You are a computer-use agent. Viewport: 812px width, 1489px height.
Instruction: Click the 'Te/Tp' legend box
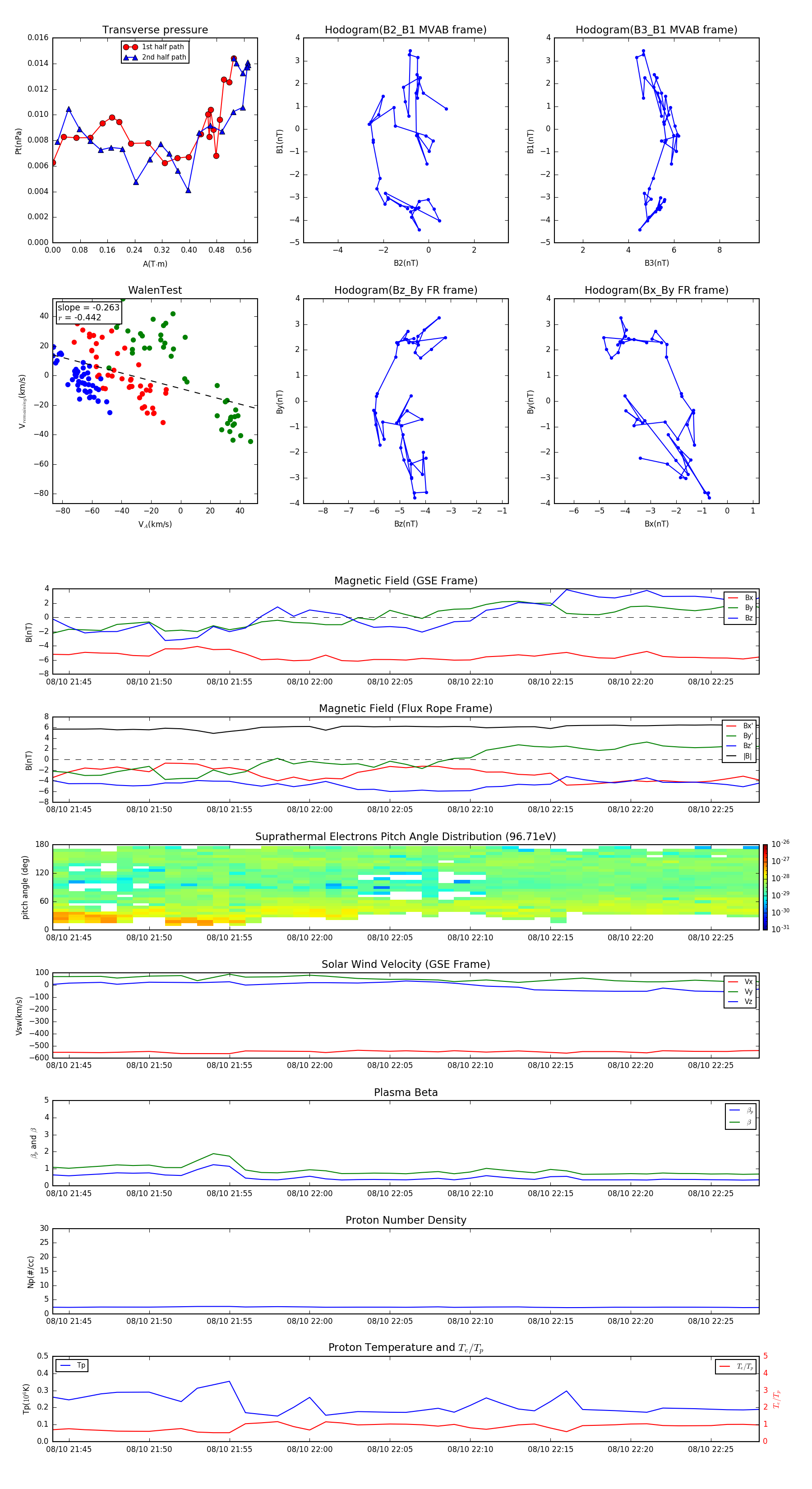coord(736,1366)
